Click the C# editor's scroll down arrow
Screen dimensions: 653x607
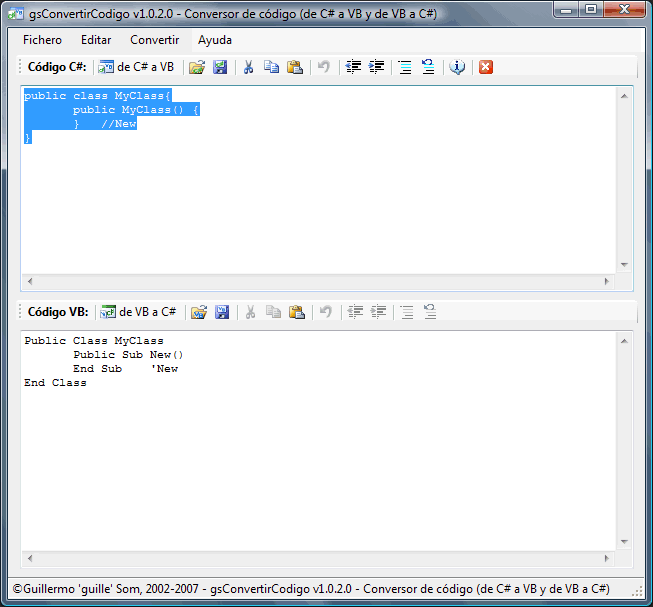(x=624, y=265)
